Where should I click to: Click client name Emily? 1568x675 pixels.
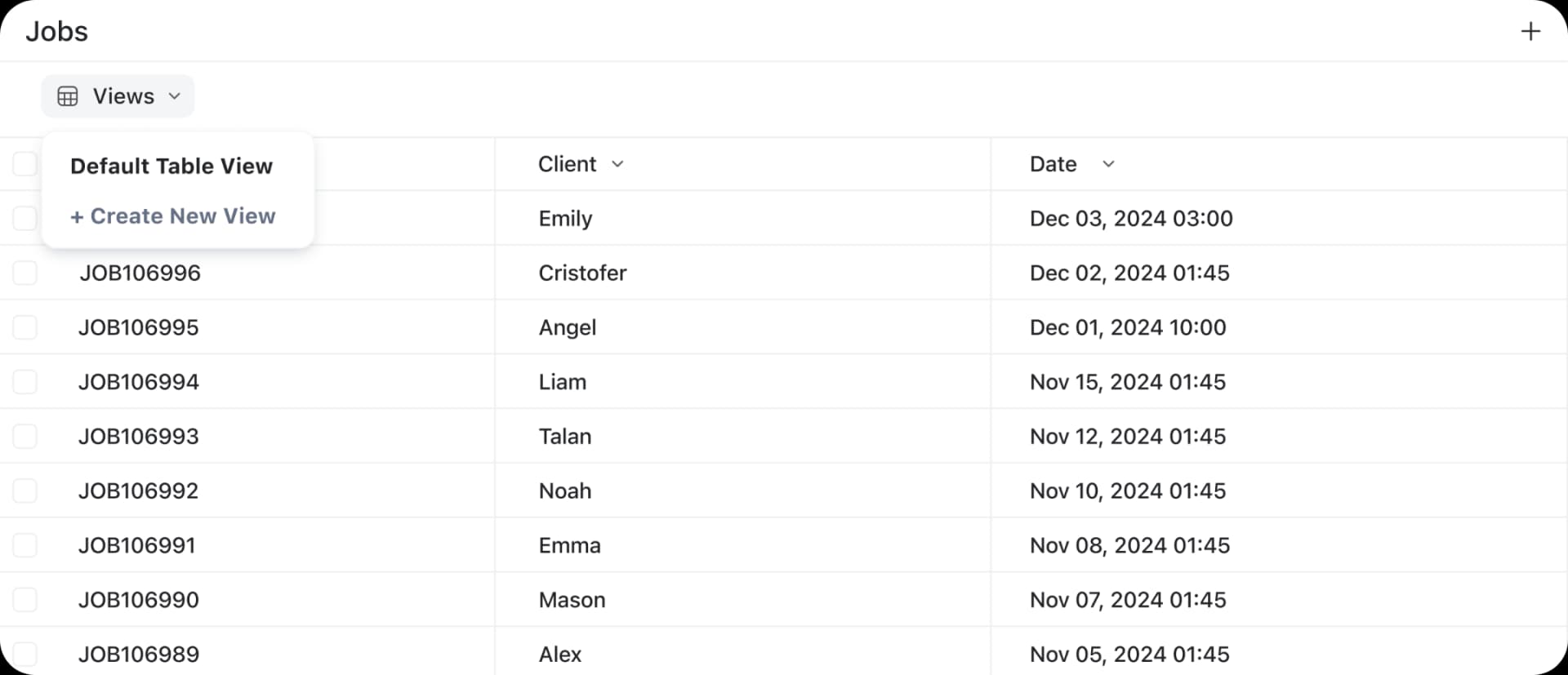pyautogui.click(x=565, y=219)
